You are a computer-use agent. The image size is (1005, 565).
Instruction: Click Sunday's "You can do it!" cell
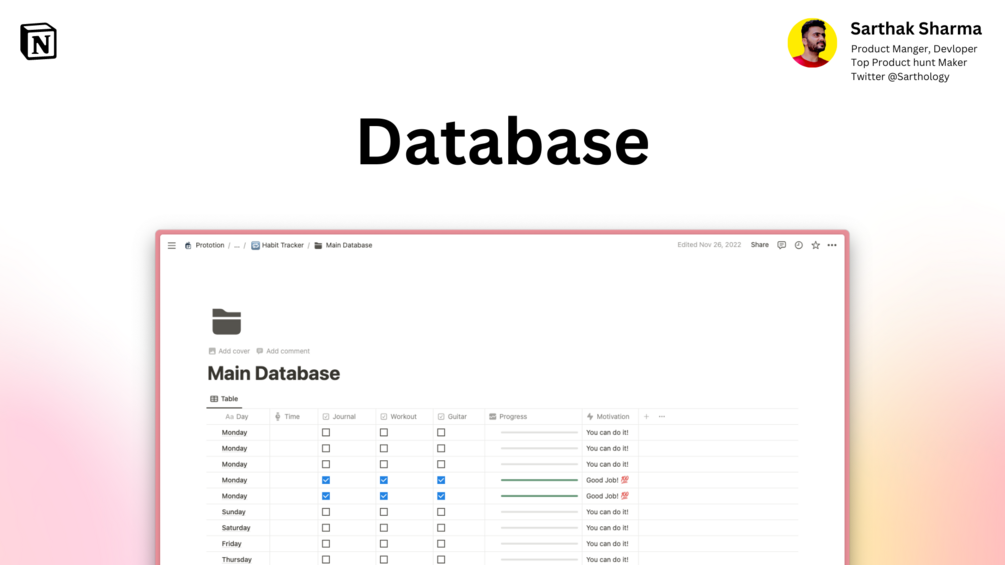608,512
